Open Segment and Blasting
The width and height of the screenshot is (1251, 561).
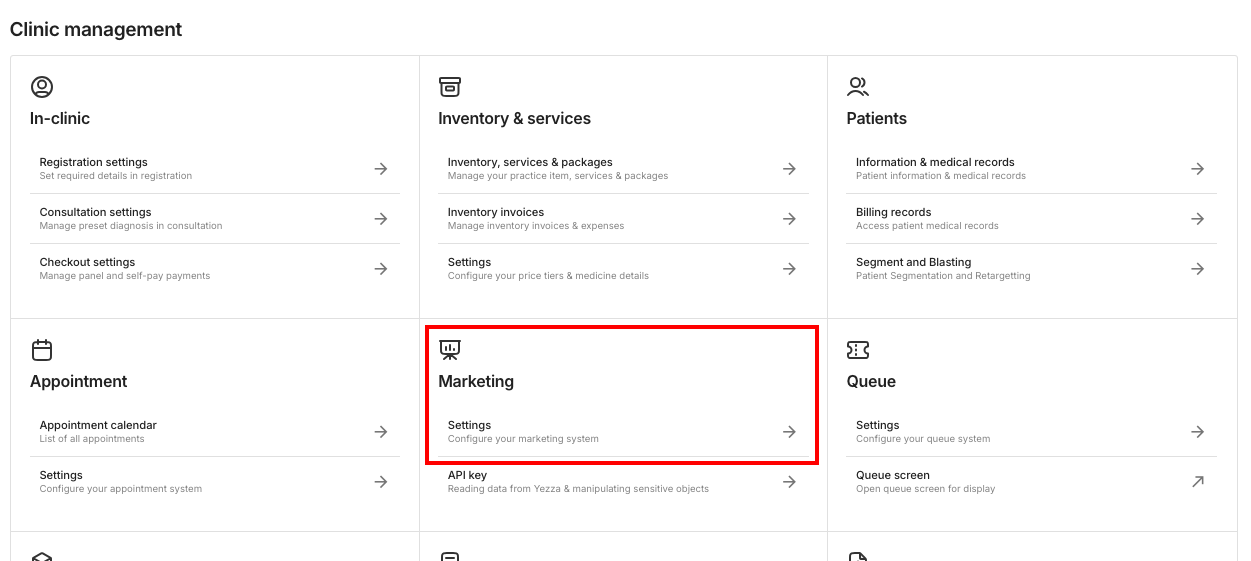coord(1031,269)
